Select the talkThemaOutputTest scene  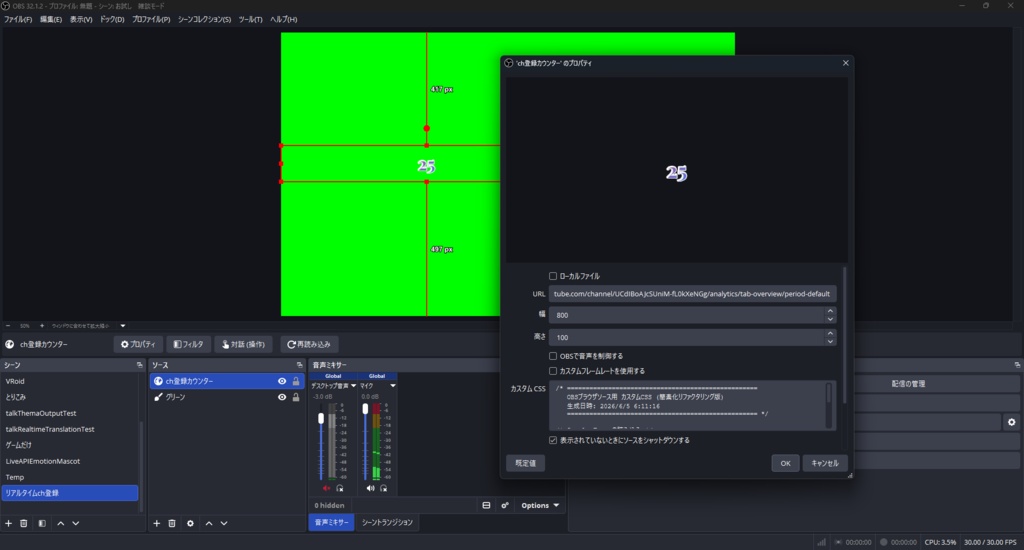tap(41, 413)
